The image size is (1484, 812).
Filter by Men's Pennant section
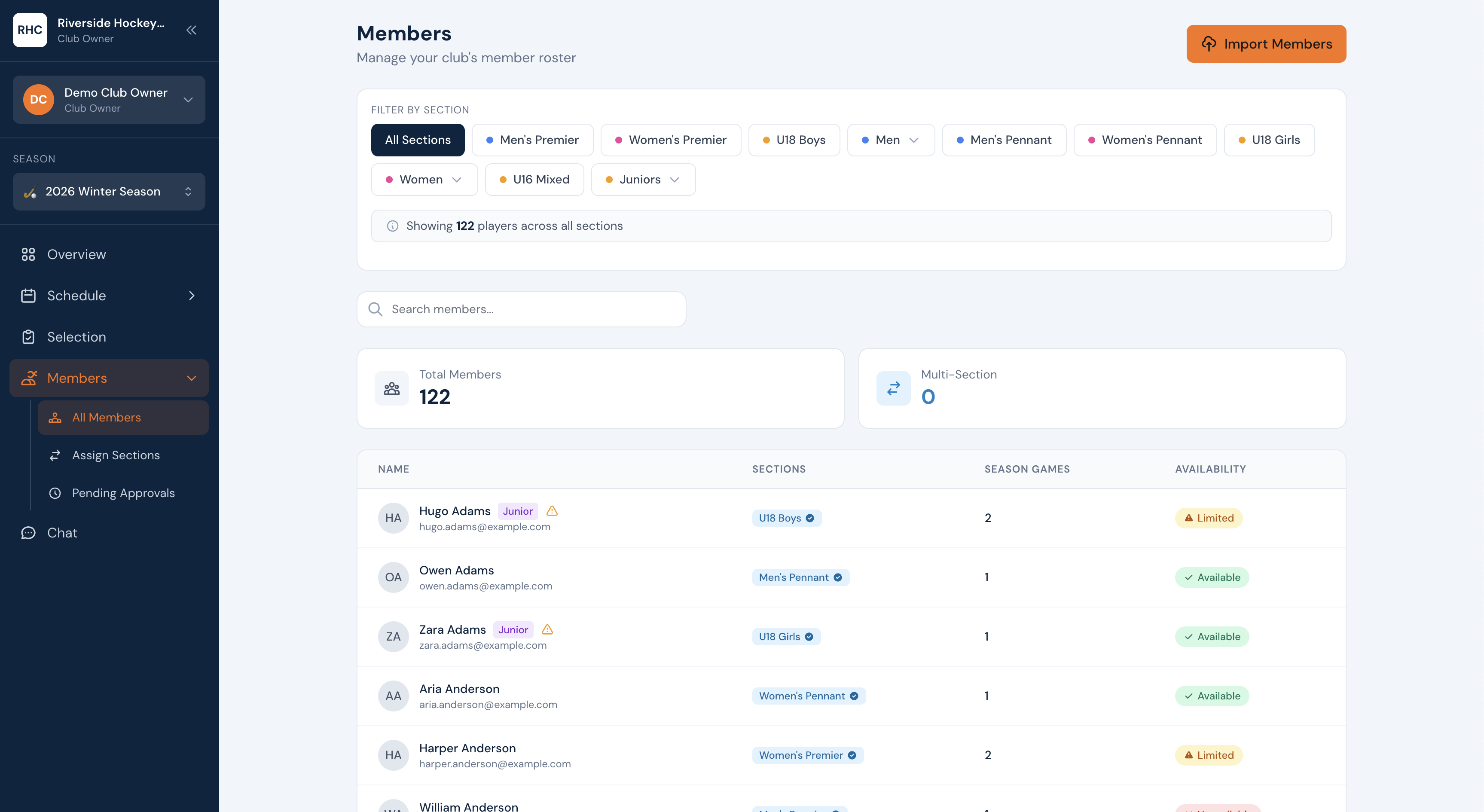[1004, 140]
